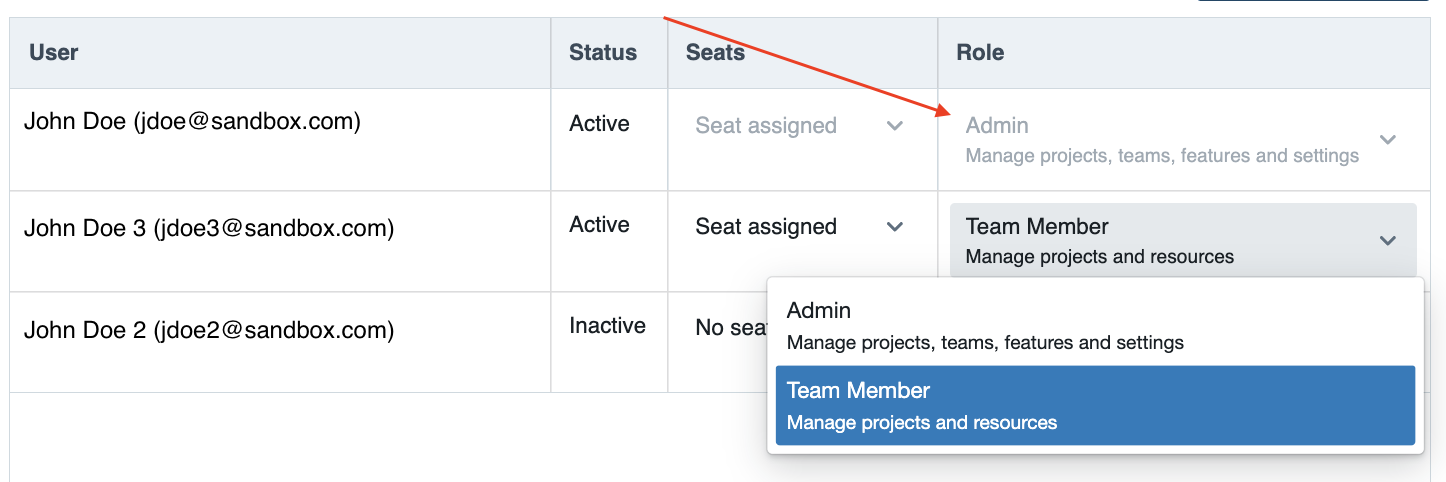
Task: Open John Doe 3's Seat assigned dropdown
Action: (x=800, y=227)
